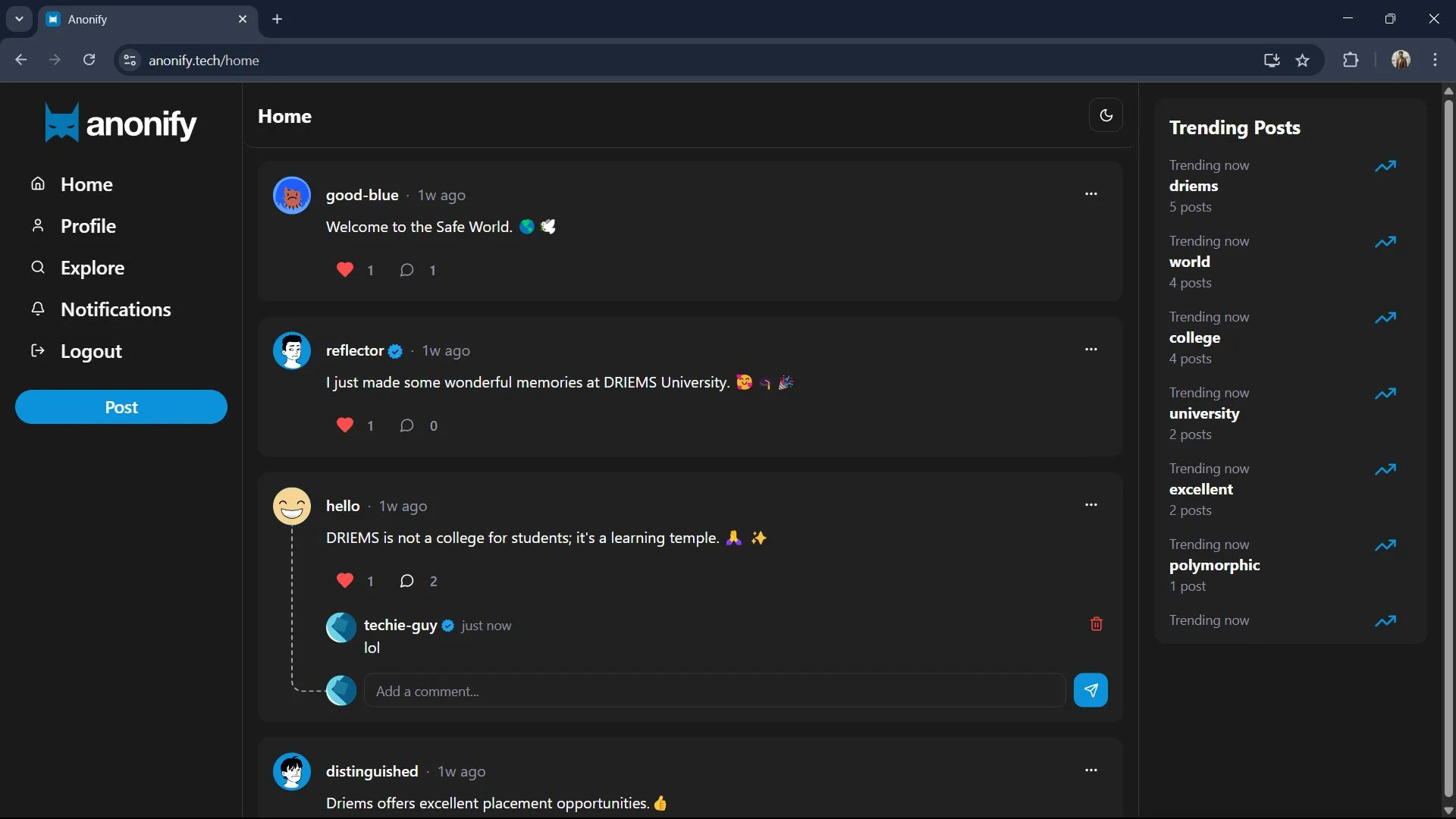The image size is (1456, 819).
Task: Open good-blue username link
Action: [362, 195]
